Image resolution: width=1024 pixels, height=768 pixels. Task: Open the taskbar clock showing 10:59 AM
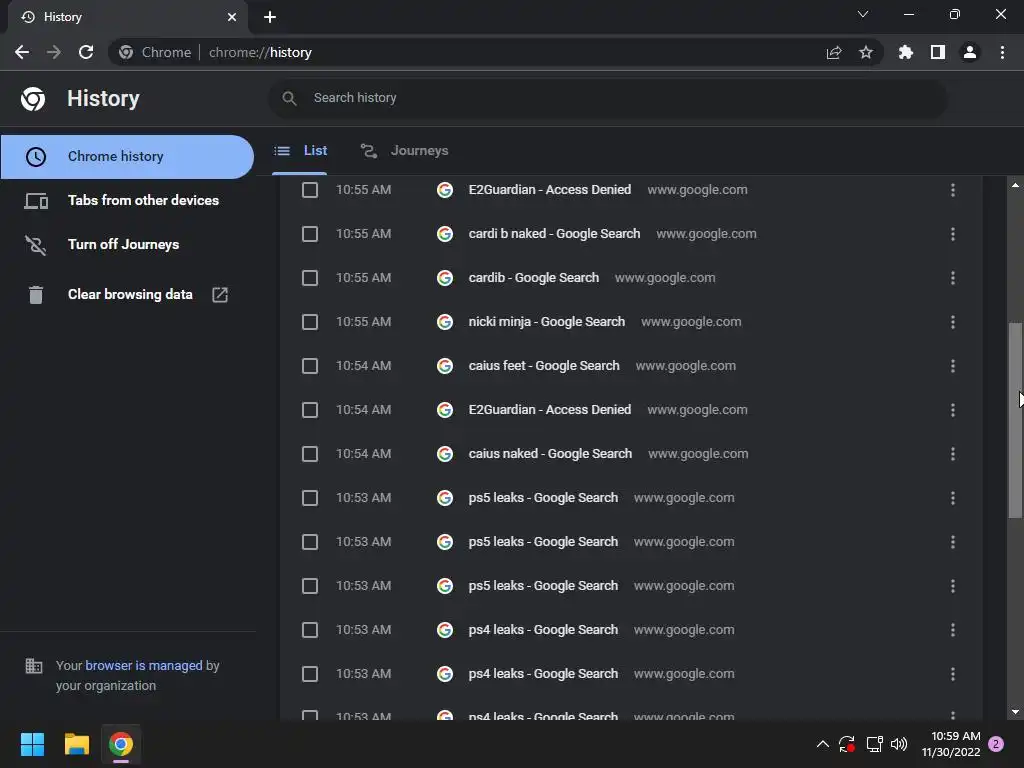click(x=951, y=744)
